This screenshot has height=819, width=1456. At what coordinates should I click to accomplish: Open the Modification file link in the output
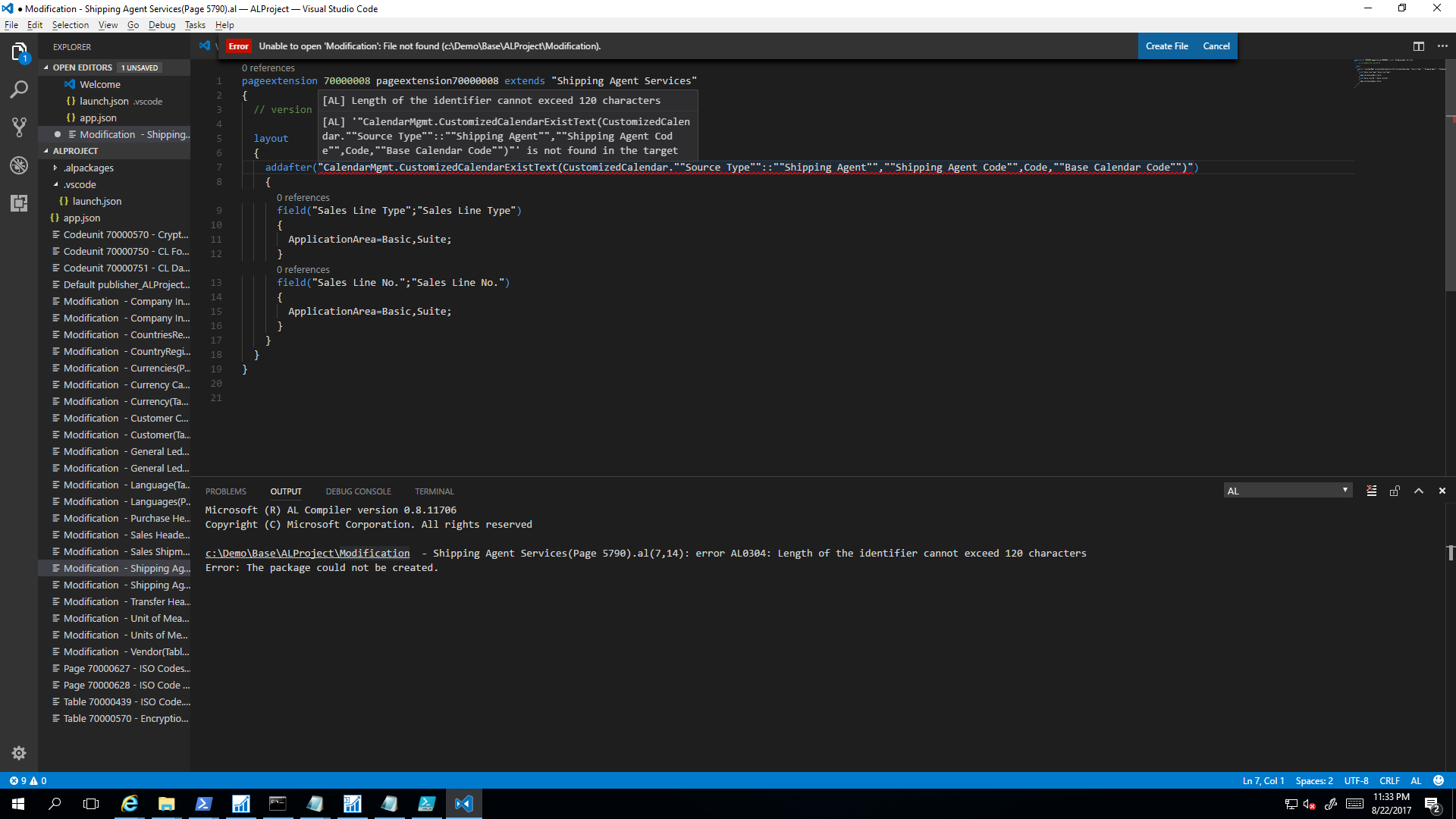pyautogui.click(x=306, y=553)
